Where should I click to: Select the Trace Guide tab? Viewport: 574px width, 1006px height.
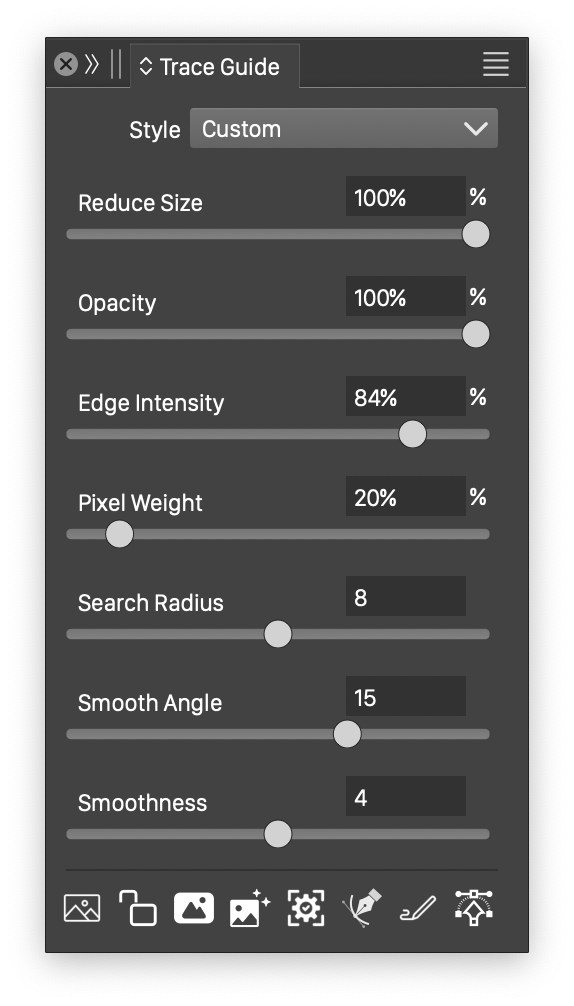(x=215, y=66)
